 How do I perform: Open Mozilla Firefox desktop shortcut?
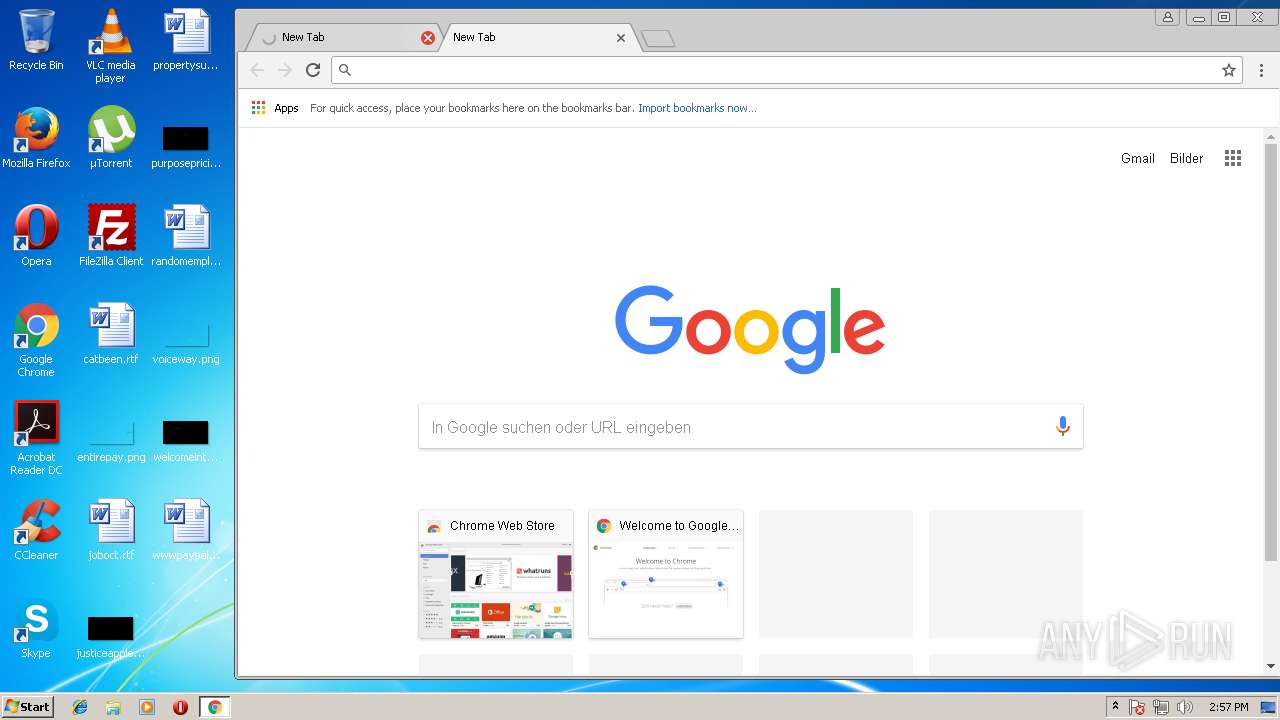[36, 138]
